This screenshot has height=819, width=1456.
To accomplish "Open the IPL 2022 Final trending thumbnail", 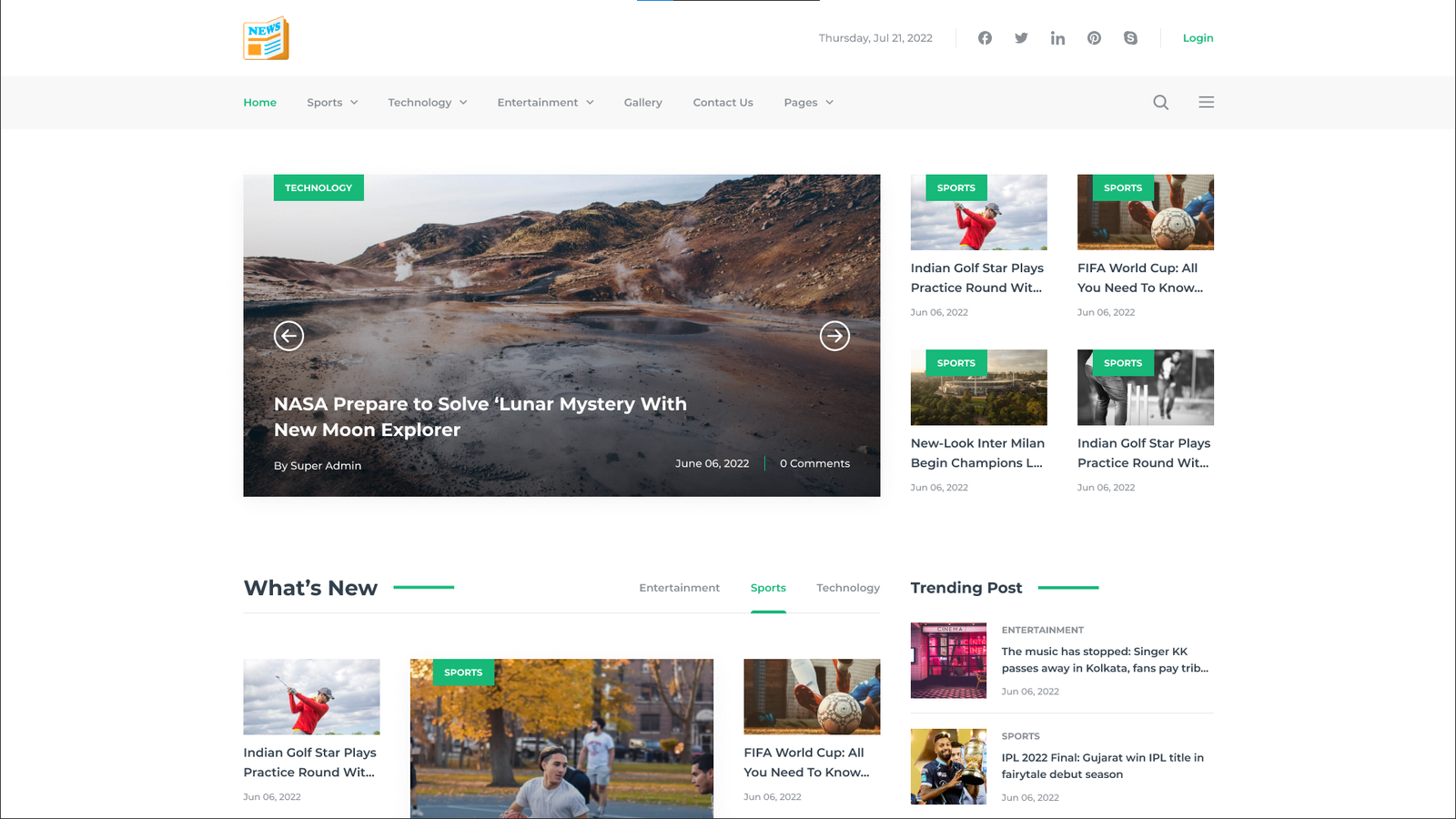I will pyautogui.click(x=948, y=766).
